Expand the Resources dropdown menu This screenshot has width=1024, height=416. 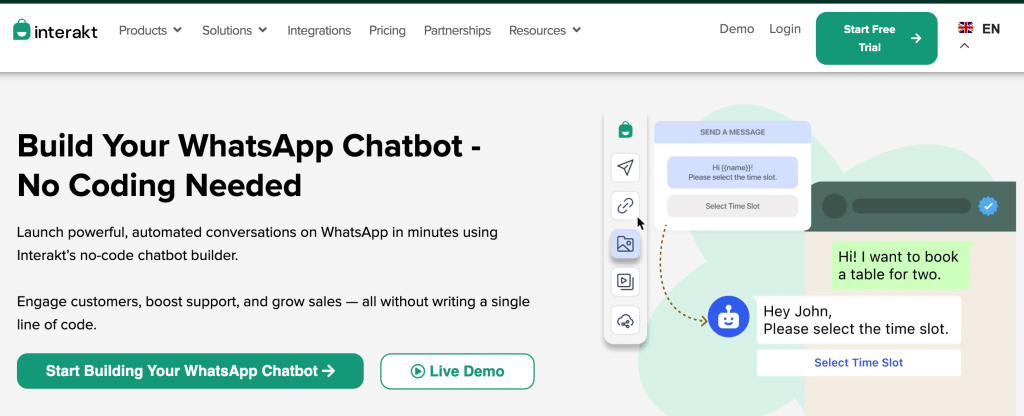pos(545,30)
